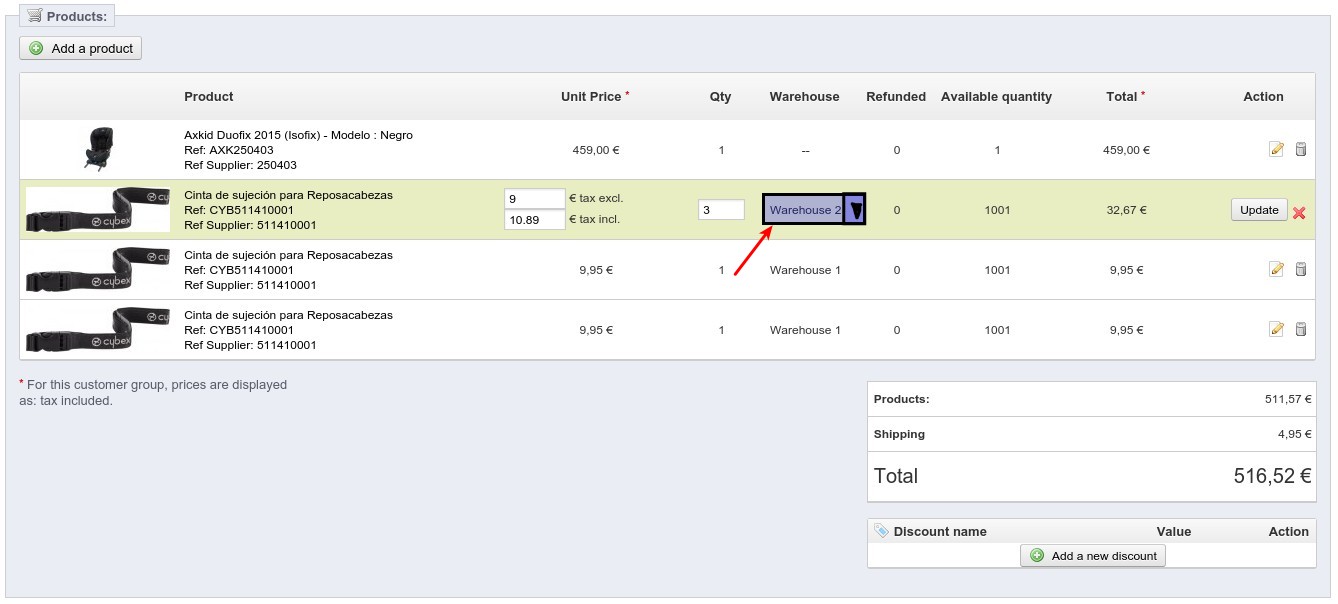Click the Add a product button
Image resolution: width=1338 pixels, height=604 pixels.
tap(80, 48)
